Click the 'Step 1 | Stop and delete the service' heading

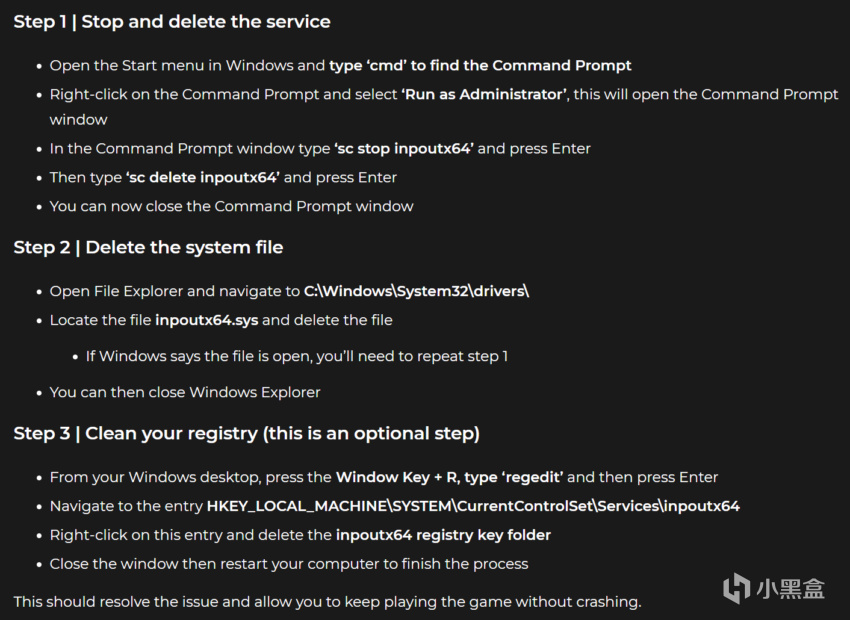click(x=172, y=22)
